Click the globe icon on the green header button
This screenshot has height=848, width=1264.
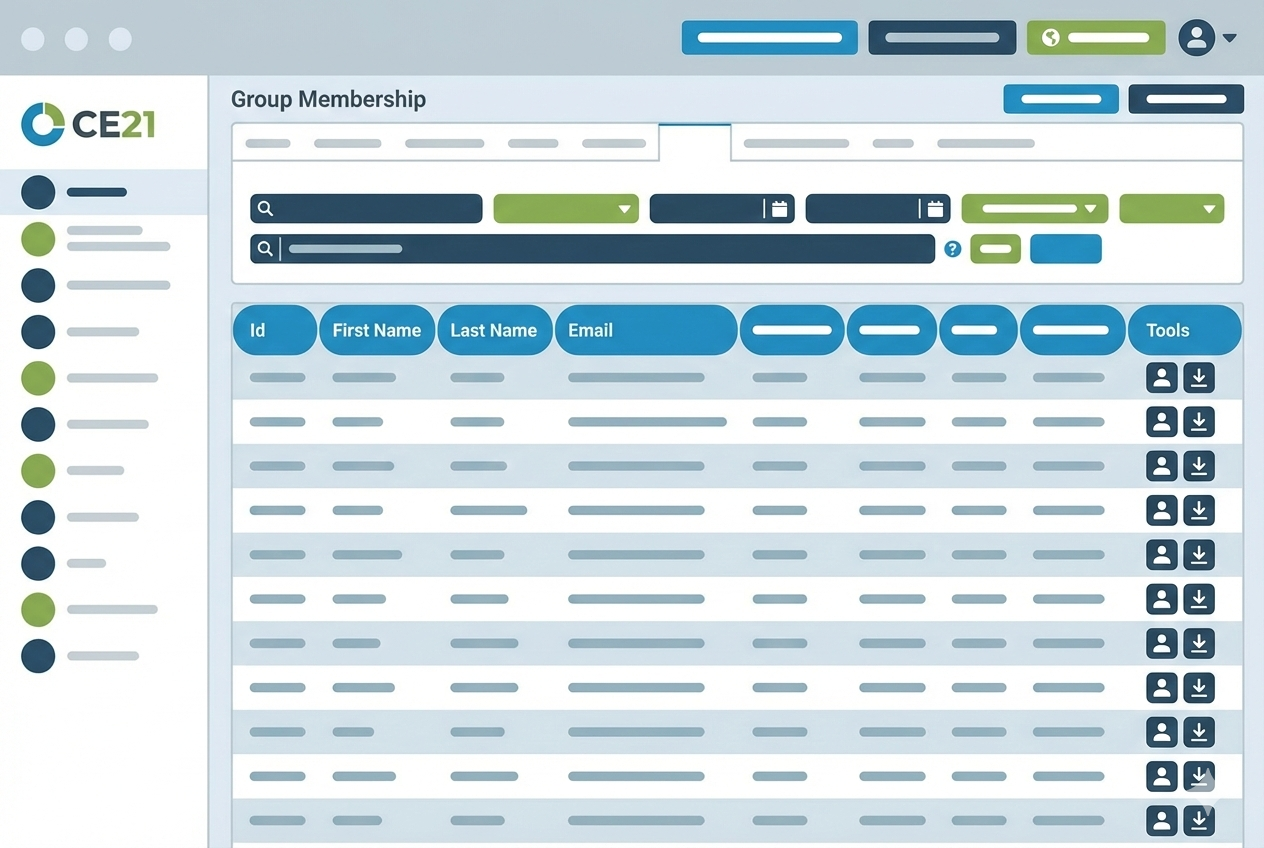(x=1051, y=36)
